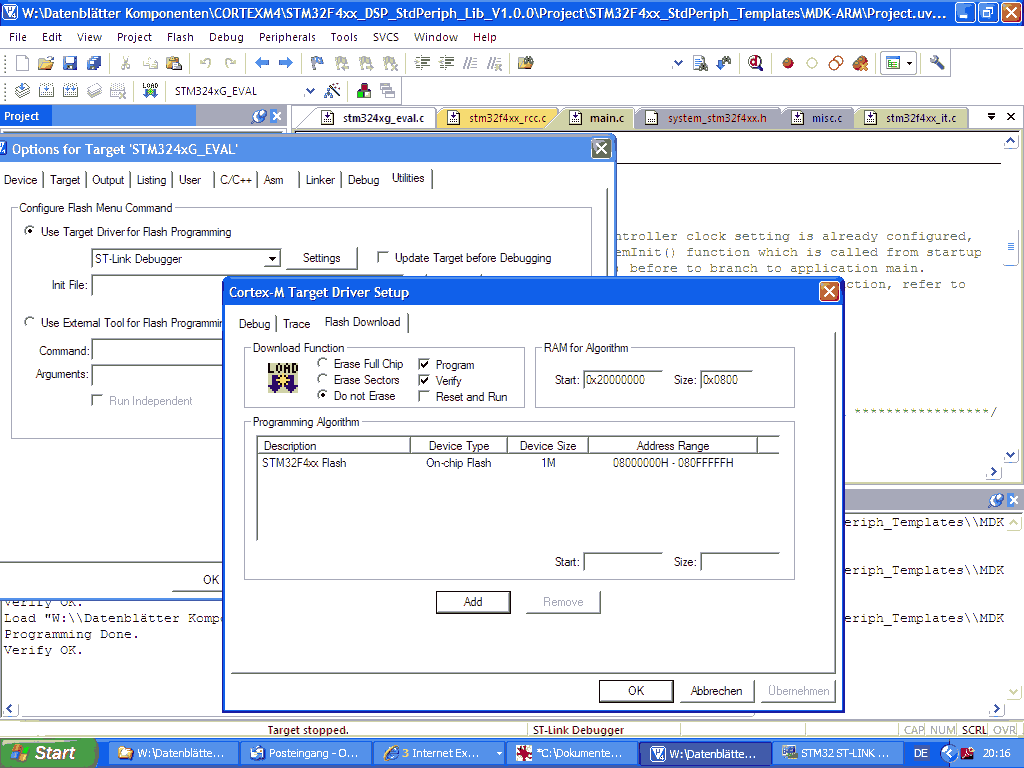The image size is (1024, 768).
Task: Open the STM324xG_EVAL target dropdown
Action: coord(310,91)
